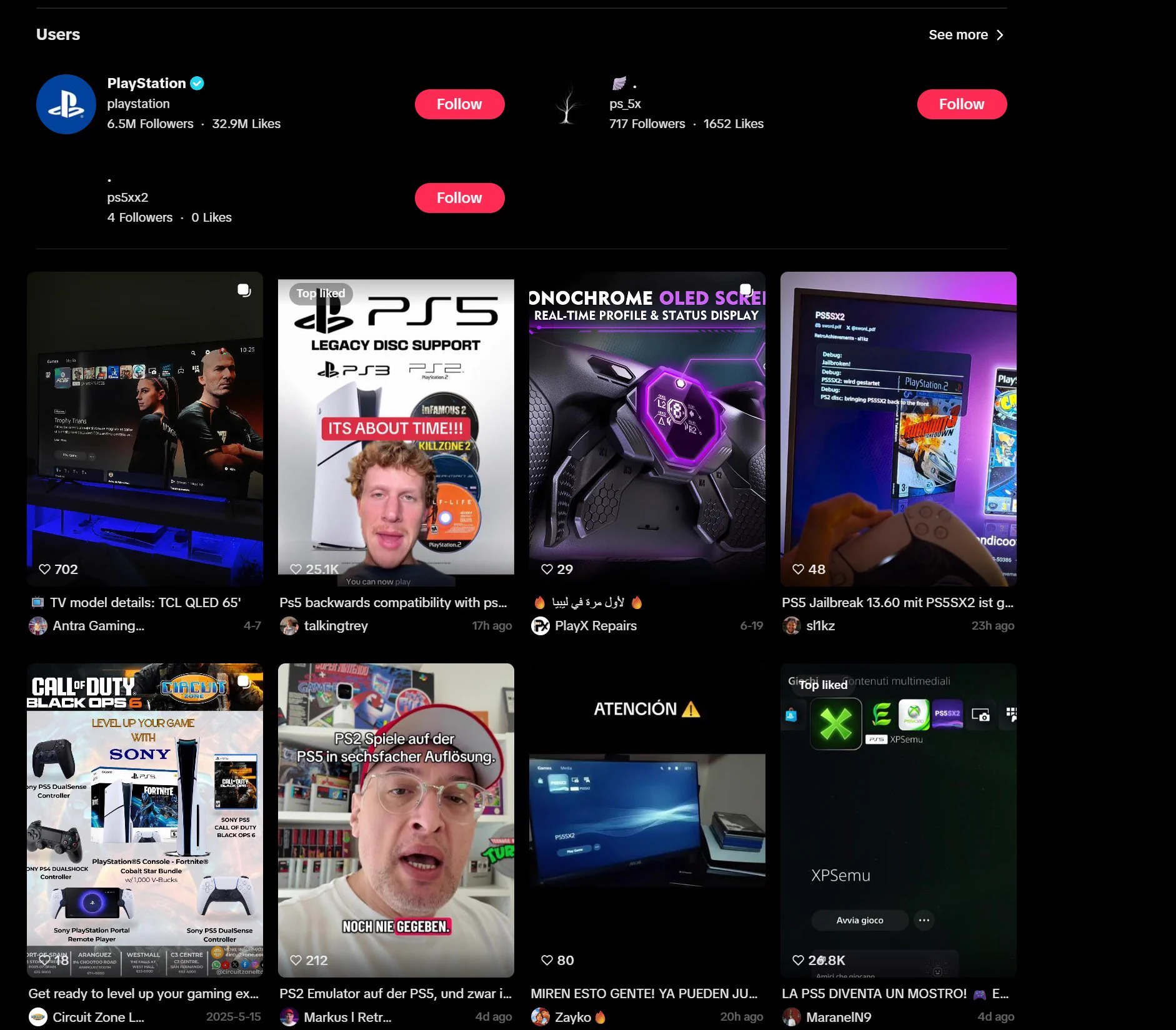Click talkingtrey avatar icon
Viewport: 1176px width, 1030px height.
[289, 626]
